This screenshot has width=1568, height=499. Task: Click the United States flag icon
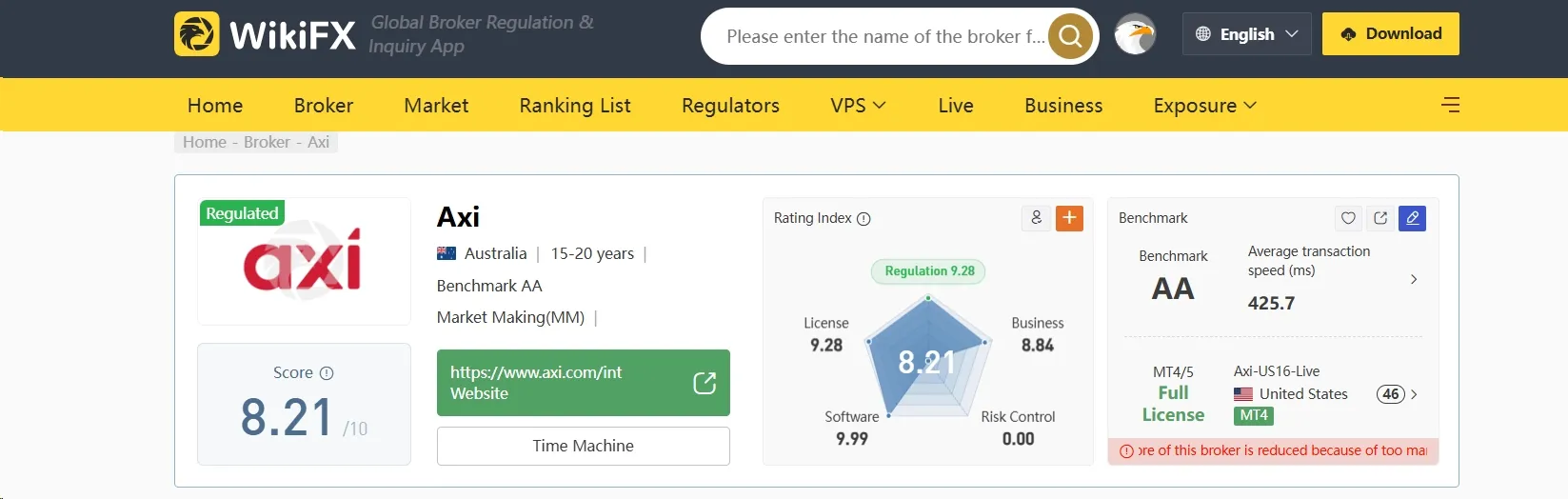[1243, 394]
